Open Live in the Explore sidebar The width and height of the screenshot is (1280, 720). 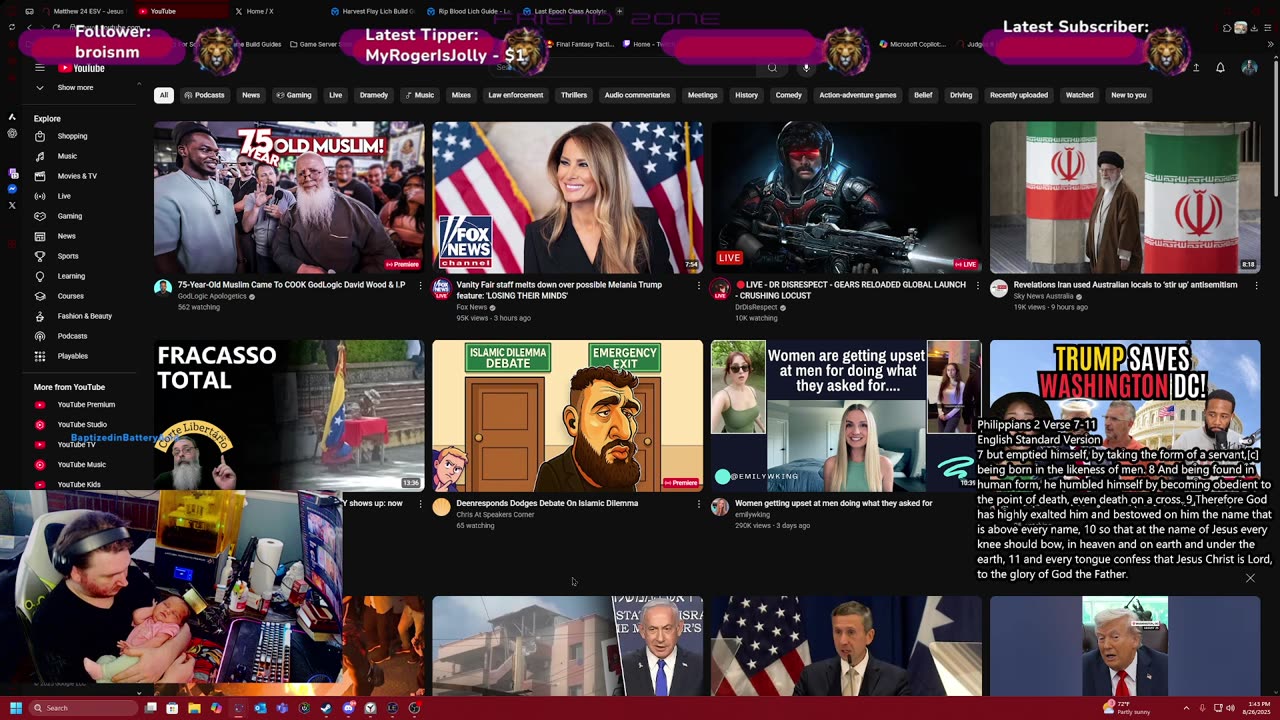(64, 196)
